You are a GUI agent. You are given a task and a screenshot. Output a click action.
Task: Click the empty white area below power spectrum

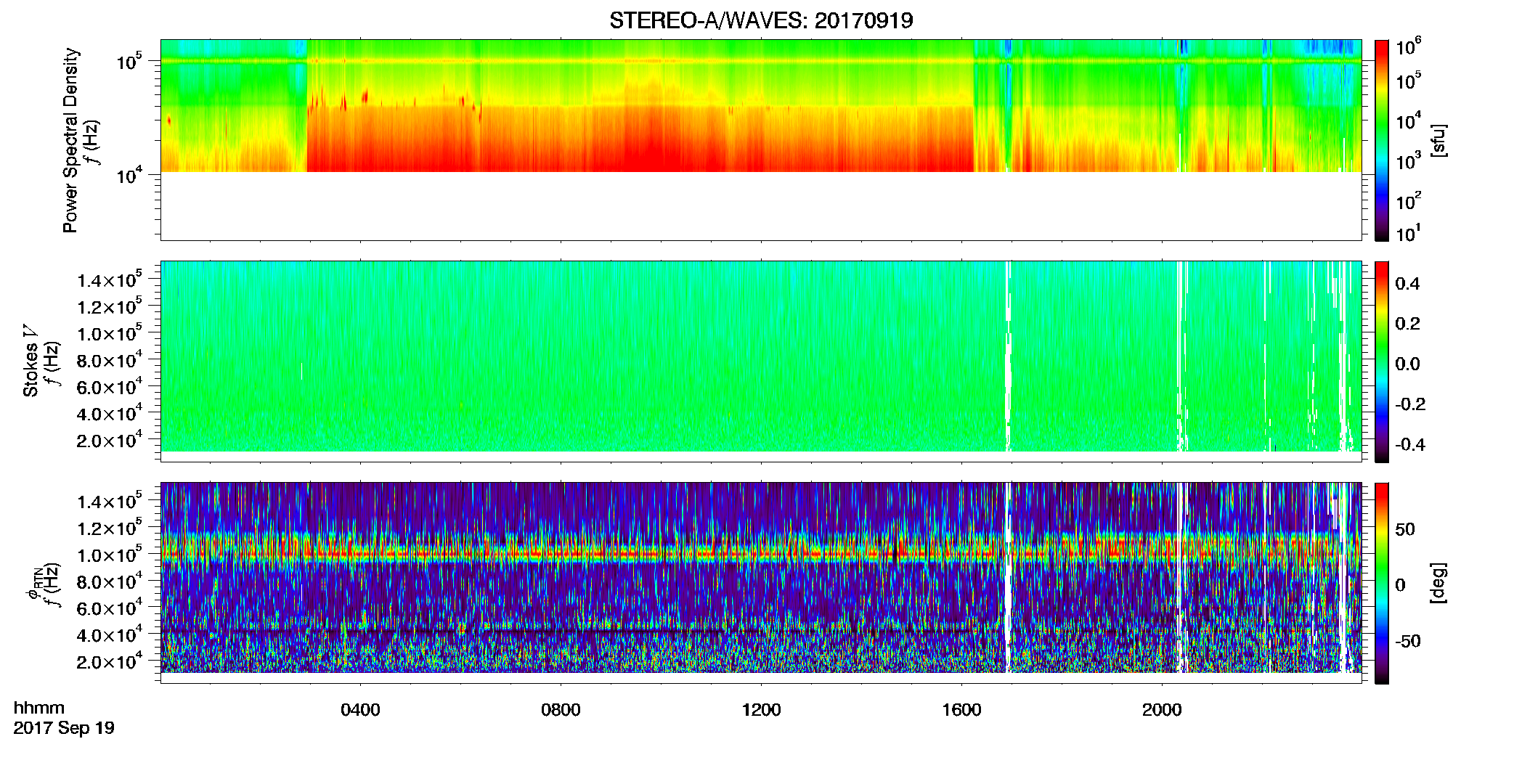point(761,206)
